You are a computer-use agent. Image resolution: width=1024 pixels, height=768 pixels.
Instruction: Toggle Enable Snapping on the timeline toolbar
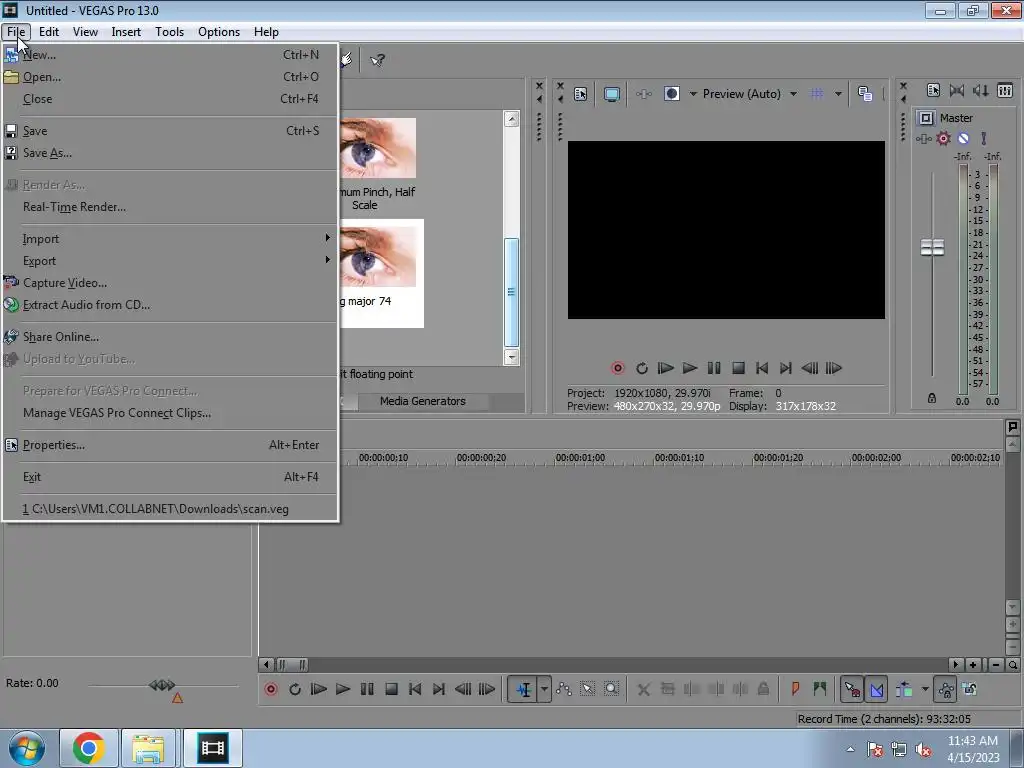point(852,689)
